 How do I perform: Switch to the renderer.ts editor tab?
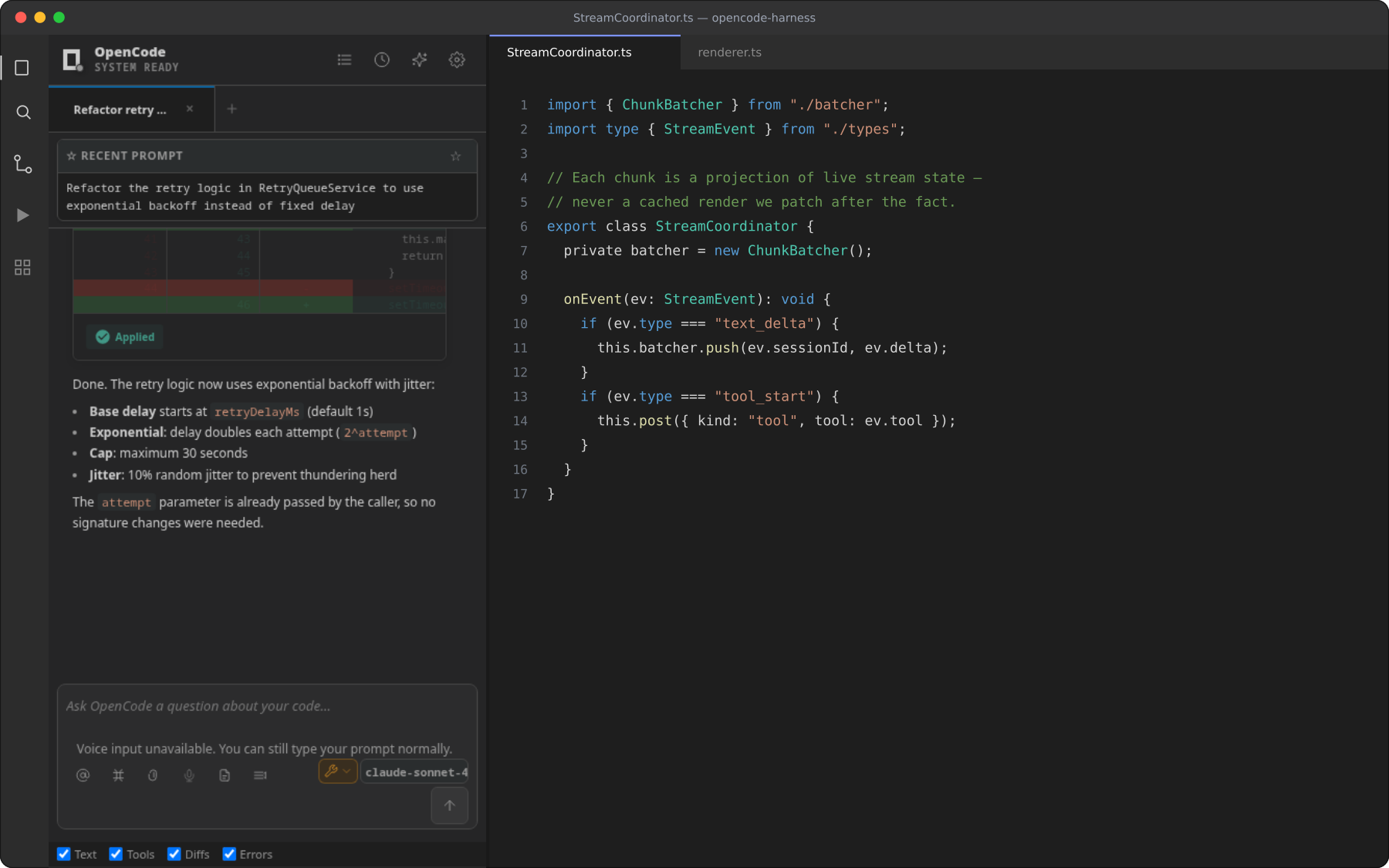[x=729, y=52]
